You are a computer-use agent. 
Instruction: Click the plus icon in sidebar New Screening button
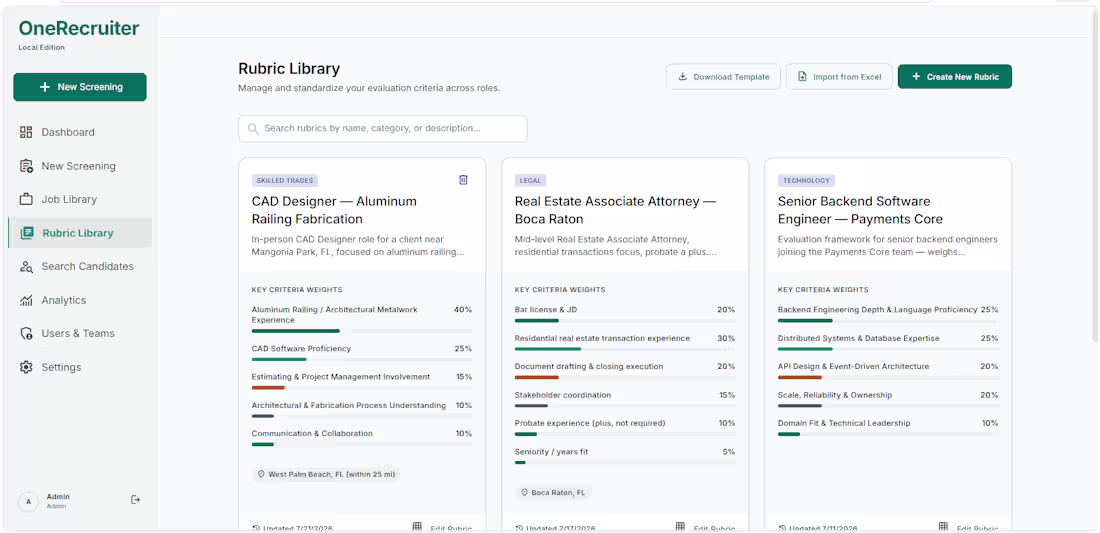[45, 87]
